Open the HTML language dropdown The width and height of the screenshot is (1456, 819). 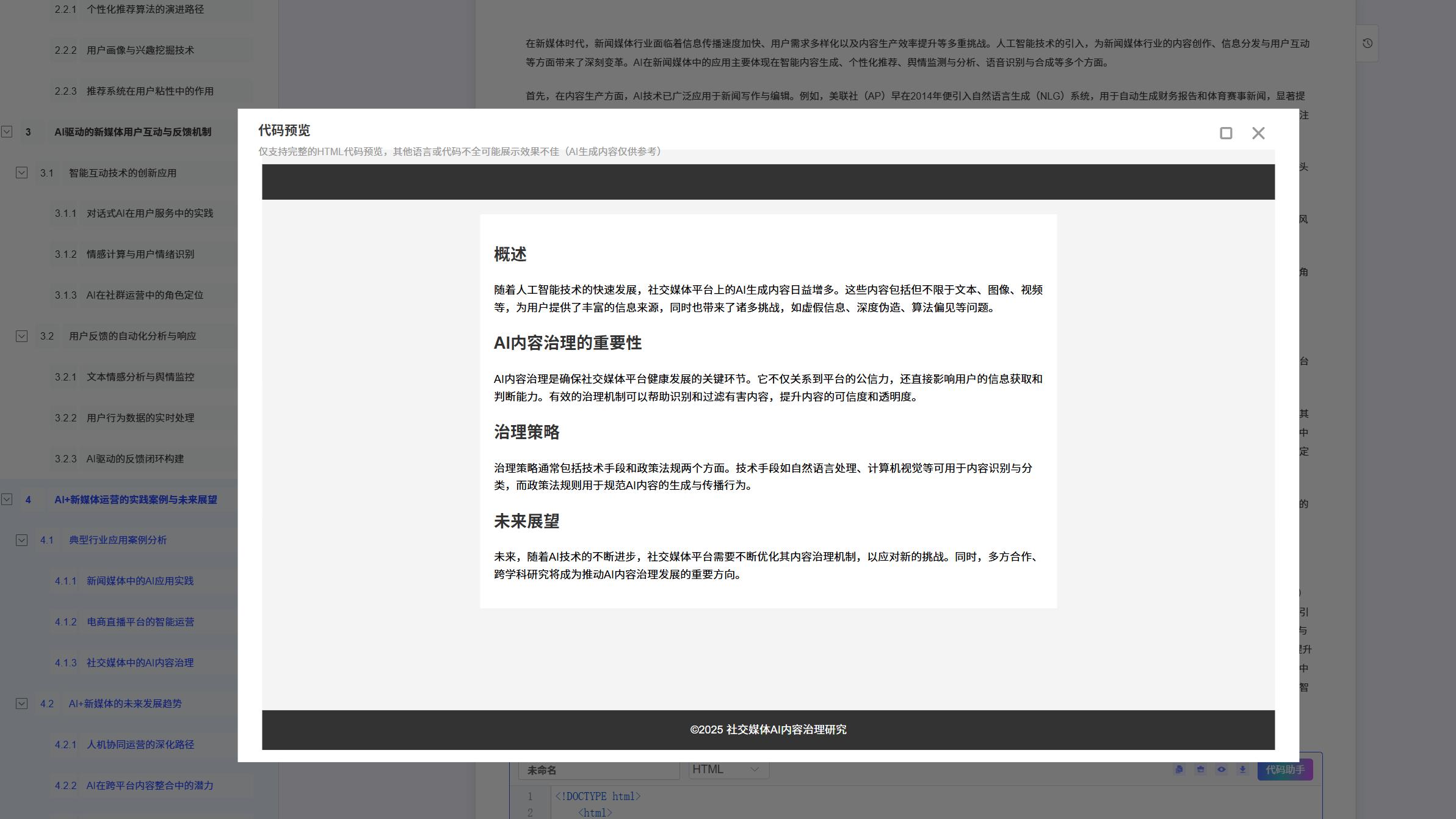coord(728,770)
